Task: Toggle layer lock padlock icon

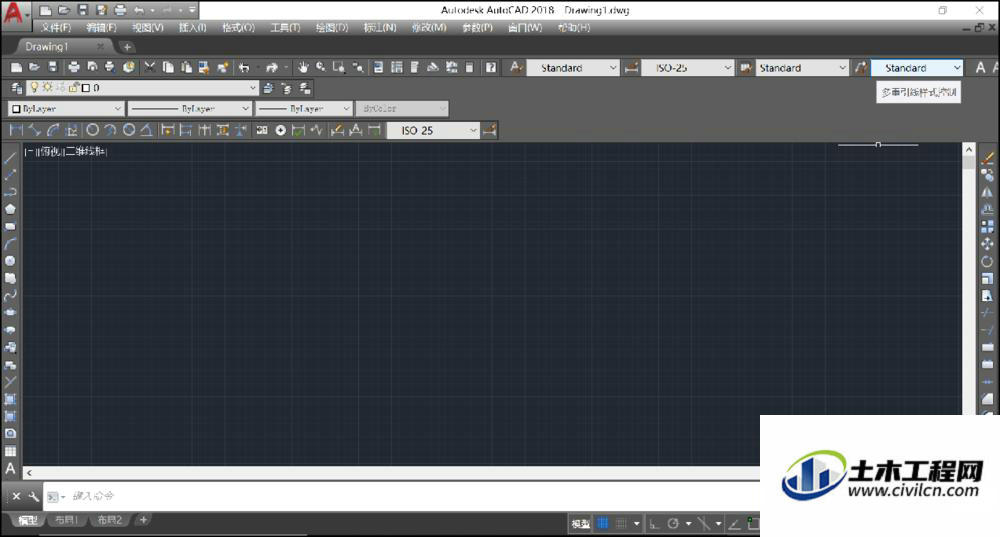Action: tap(73, 87)
